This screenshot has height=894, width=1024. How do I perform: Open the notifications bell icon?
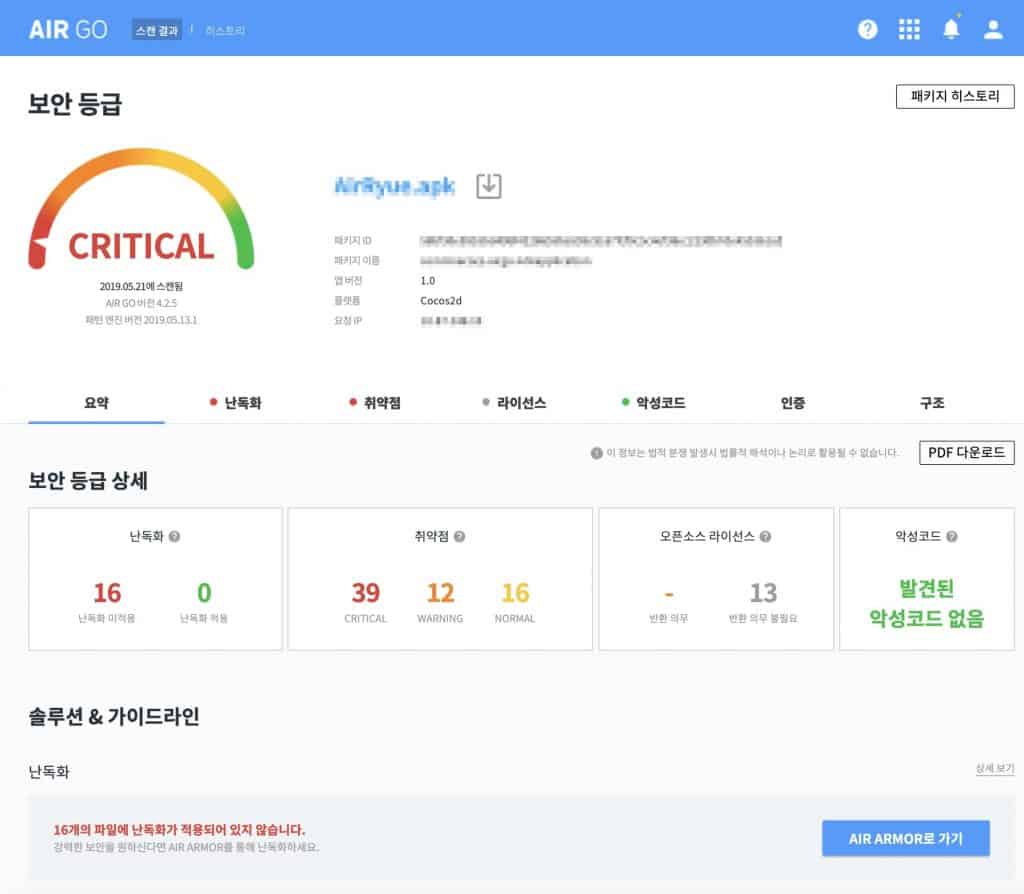(x=951, y=29)
